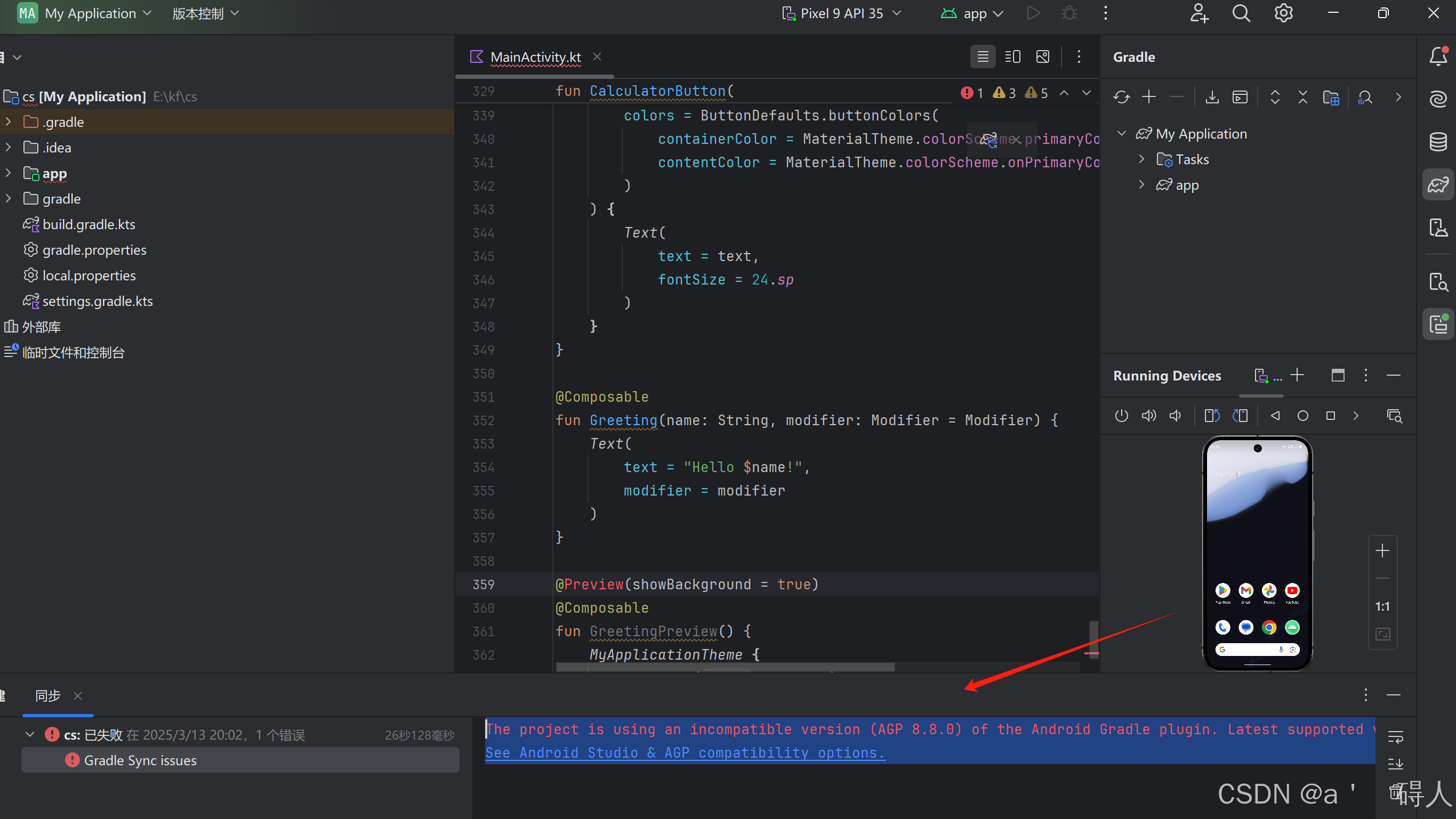Open the Database tool window icon
Image resolution: width=1456 pixels, height=819 pixels.
click(1438, 141)
